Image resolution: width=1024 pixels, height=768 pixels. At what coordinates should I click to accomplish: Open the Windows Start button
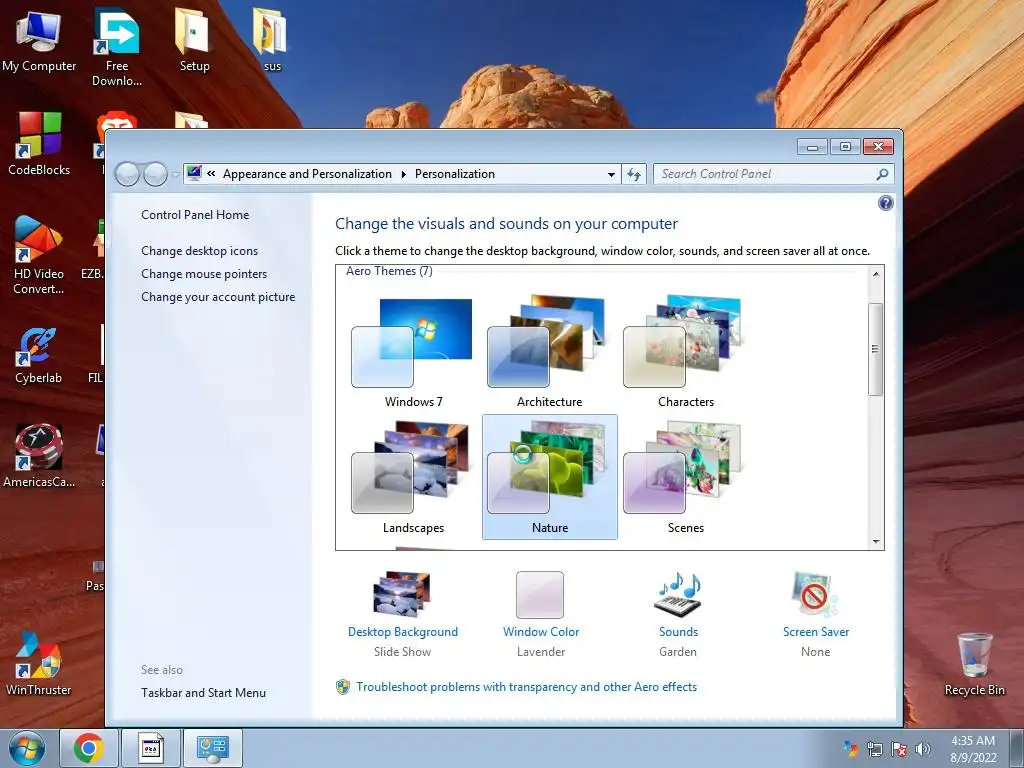pyautogui.click(x=26, y=748)
